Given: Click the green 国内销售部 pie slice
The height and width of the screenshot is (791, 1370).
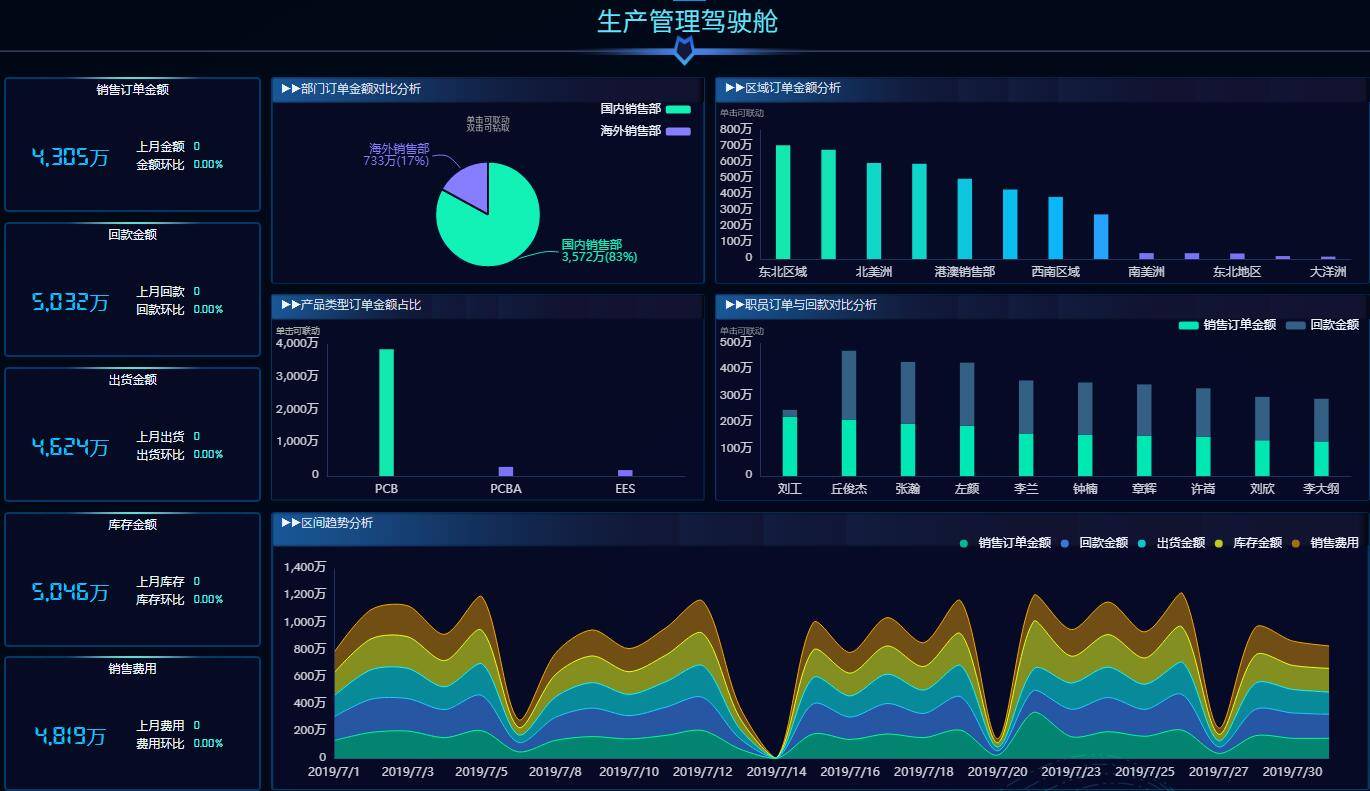Looking at the screenshot, I should (x=490, y=230).
